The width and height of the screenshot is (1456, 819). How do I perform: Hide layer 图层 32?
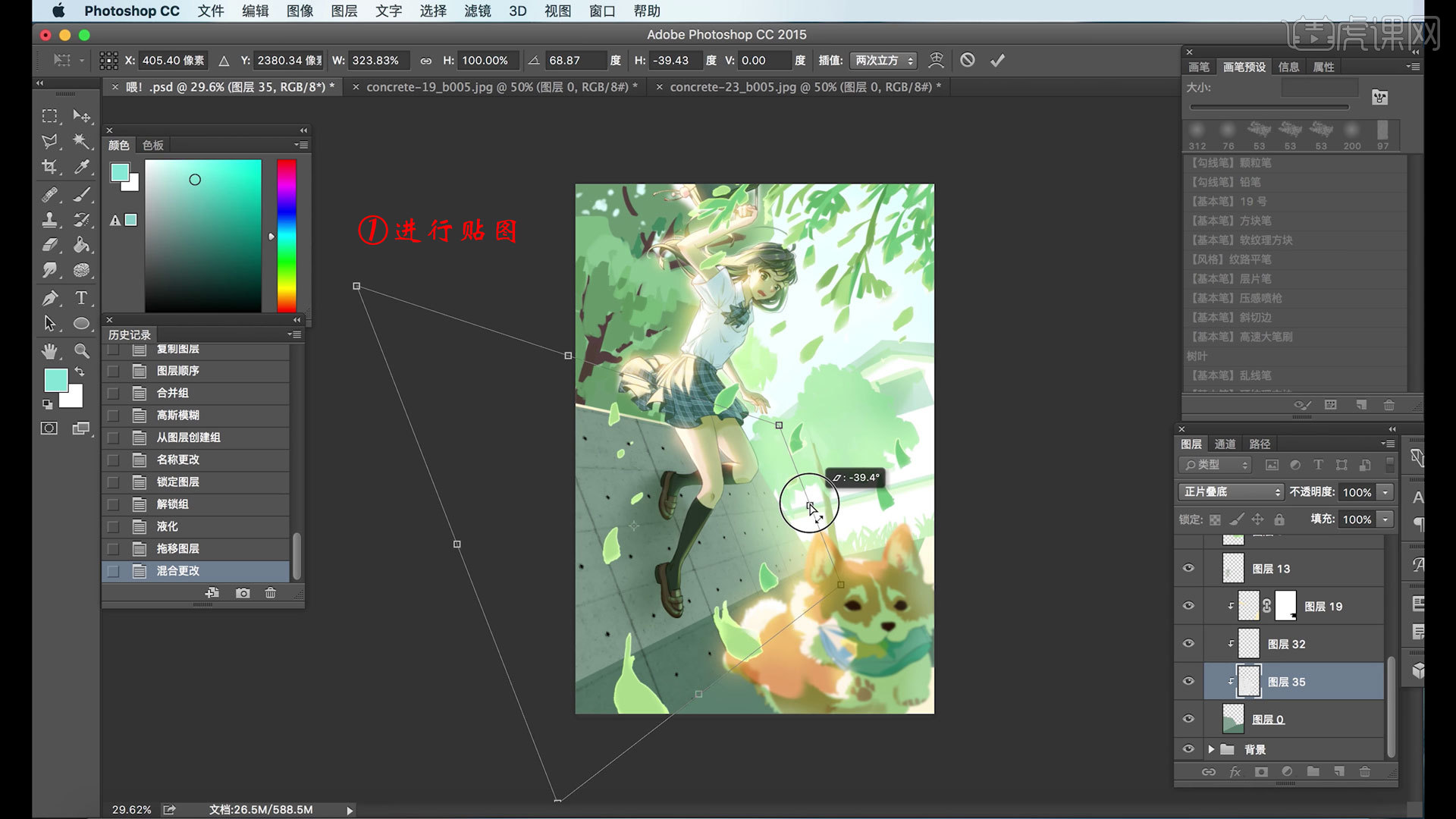(1188, 644)
